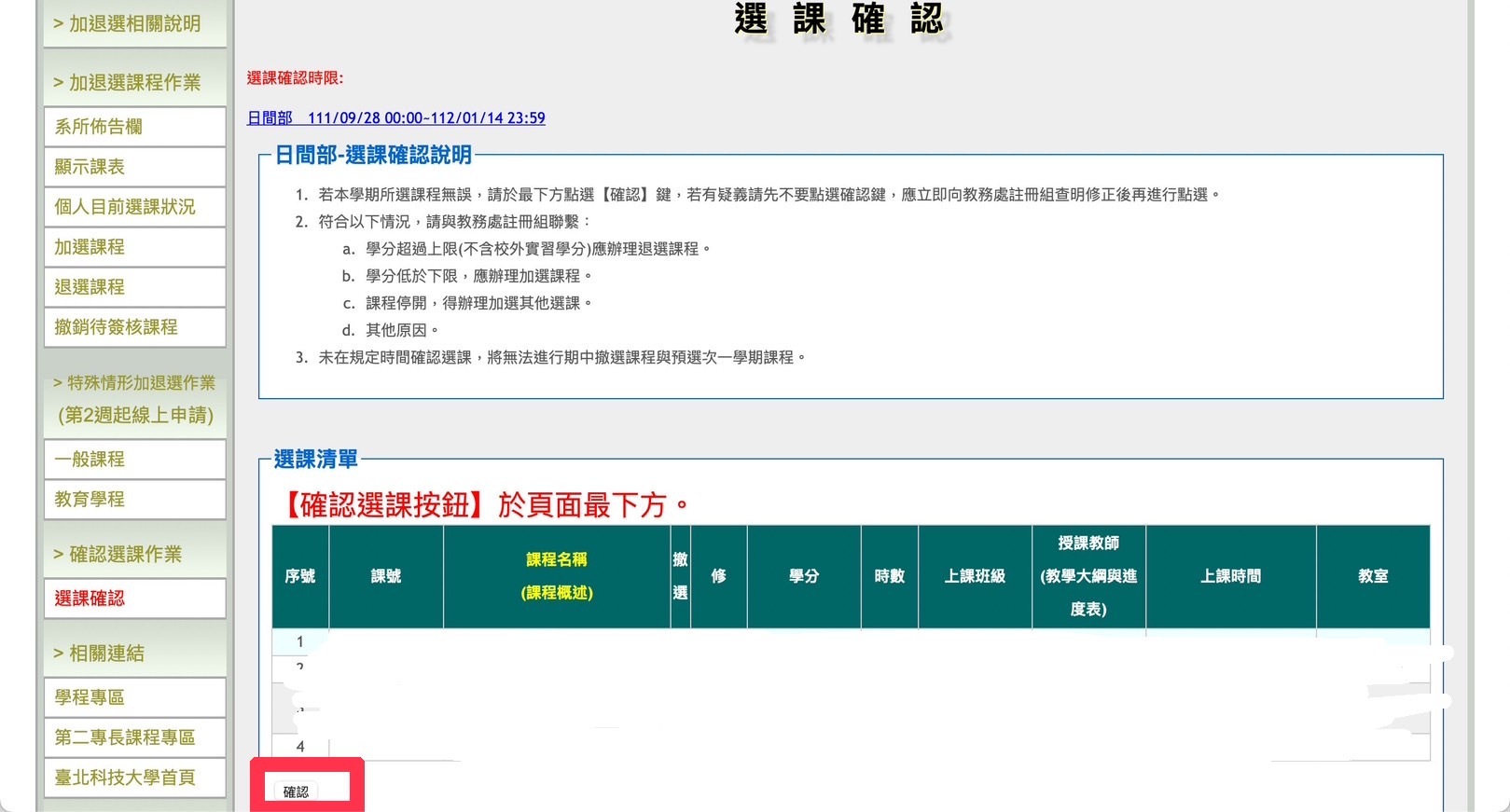This screenshot has width=1510, height=812.
Task: Click the 上課班級 column header
Action: point(975,576)
